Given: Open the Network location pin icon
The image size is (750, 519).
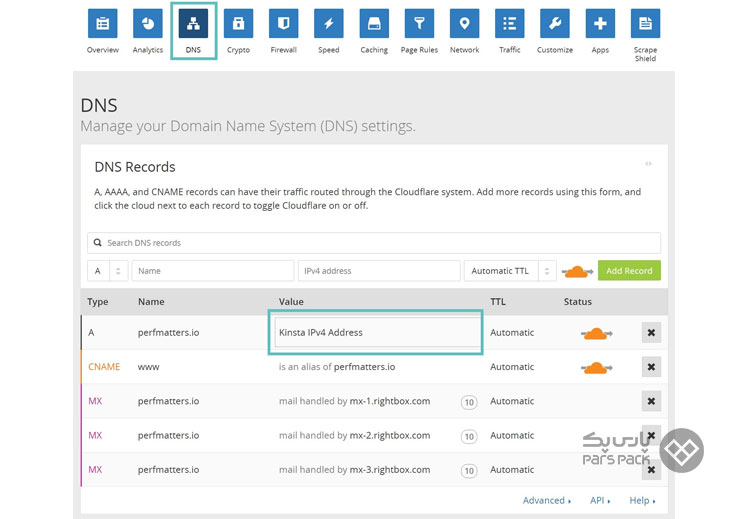Looking at the screenshot, I should point(464,23).
